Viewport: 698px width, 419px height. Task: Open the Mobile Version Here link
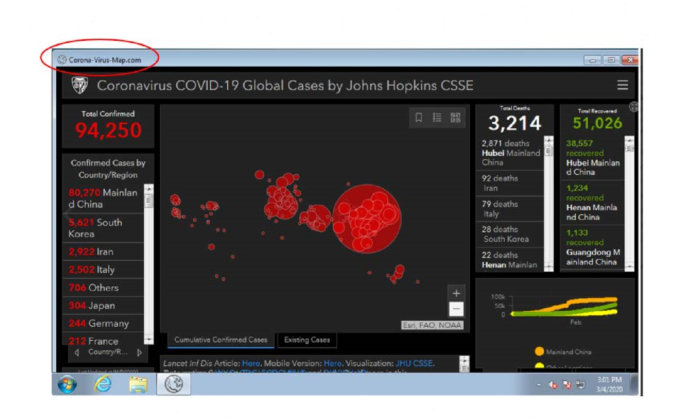[333, 363]
